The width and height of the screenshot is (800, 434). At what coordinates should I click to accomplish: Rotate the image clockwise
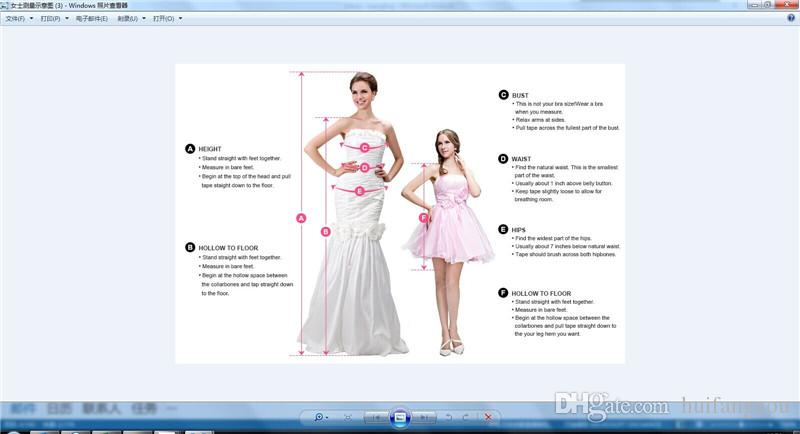[x=466, y=417]
